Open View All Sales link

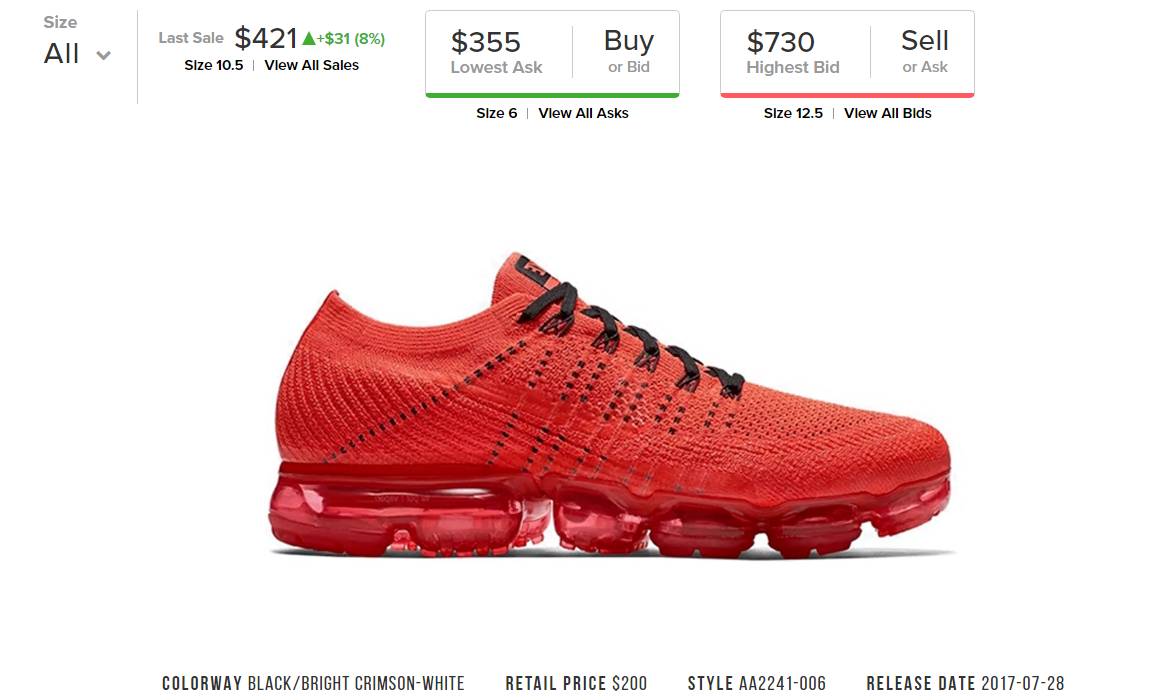click(x=312, y=65)
